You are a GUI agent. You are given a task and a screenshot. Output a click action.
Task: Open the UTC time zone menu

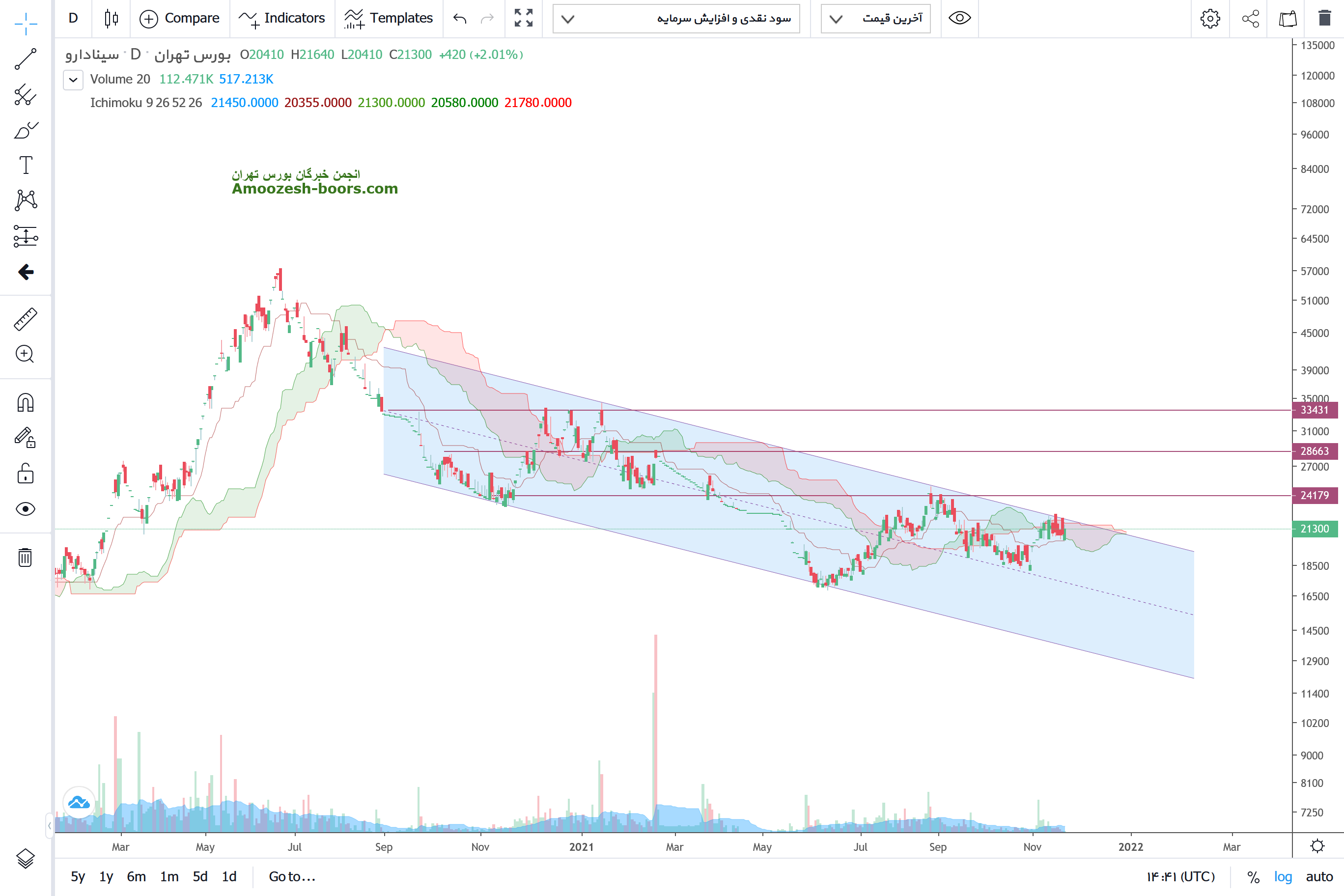tap(1180, 876)
